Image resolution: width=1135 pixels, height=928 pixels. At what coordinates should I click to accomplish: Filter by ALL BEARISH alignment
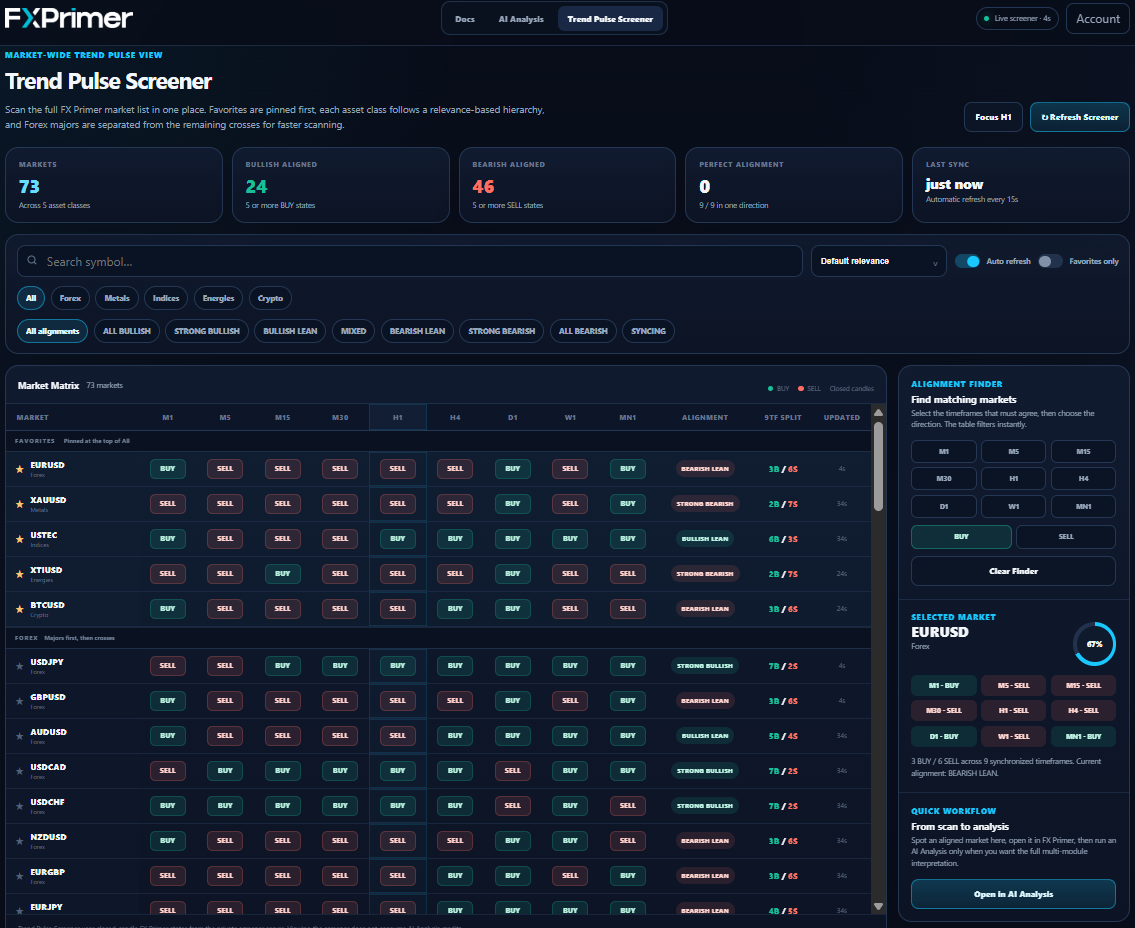coord(583,331)
